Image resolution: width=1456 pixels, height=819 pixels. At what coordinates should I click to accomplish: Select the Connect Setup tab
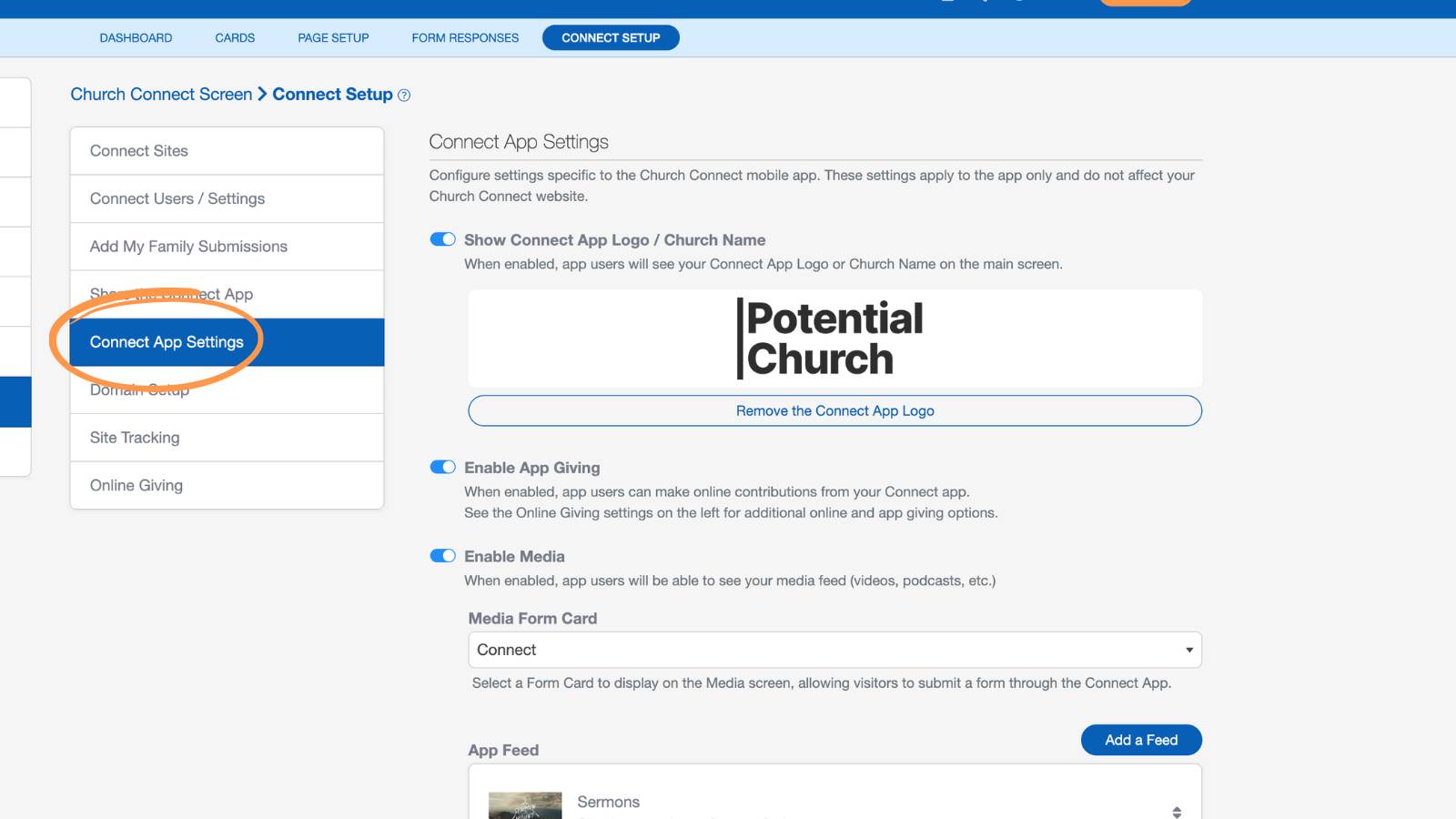point(611,38)
